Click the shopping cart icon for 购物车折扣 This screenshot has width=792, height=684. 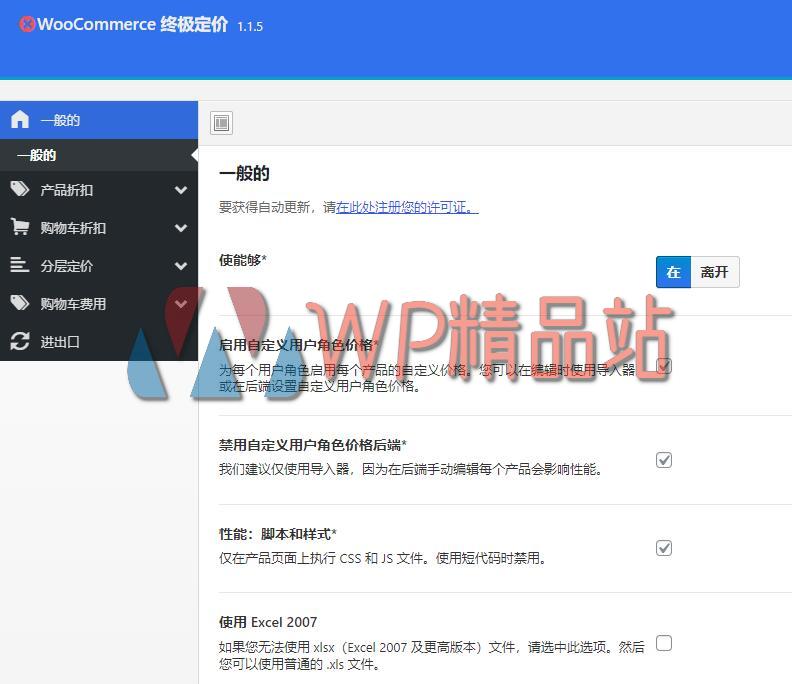coord(20,227)
